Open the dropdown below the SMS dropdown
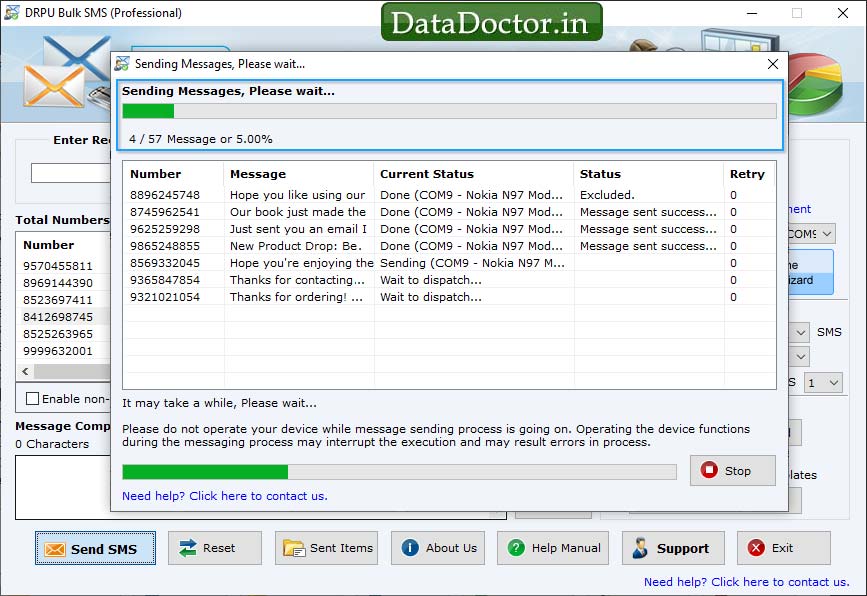 pos(800,357)
